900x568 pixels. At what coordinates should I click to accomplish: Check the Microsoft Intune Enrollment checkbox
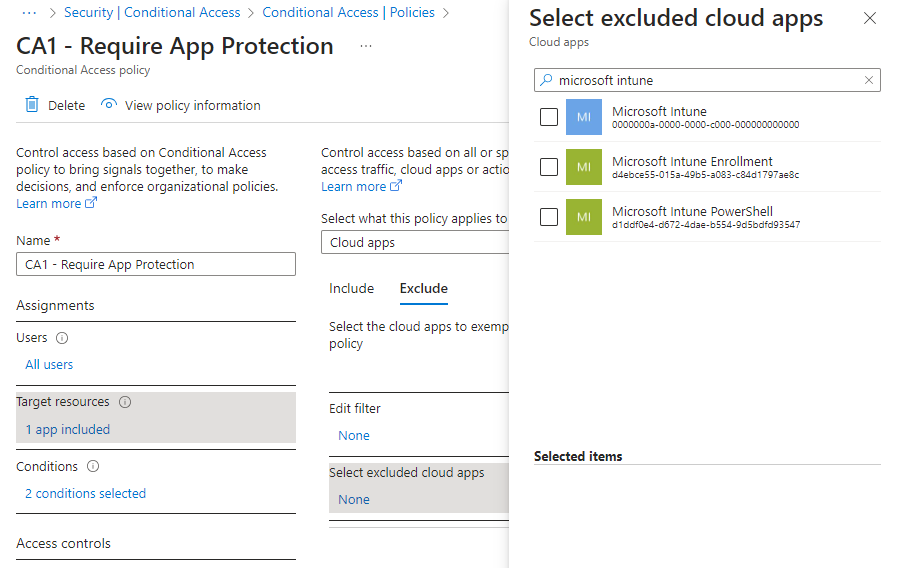point(549,167)
